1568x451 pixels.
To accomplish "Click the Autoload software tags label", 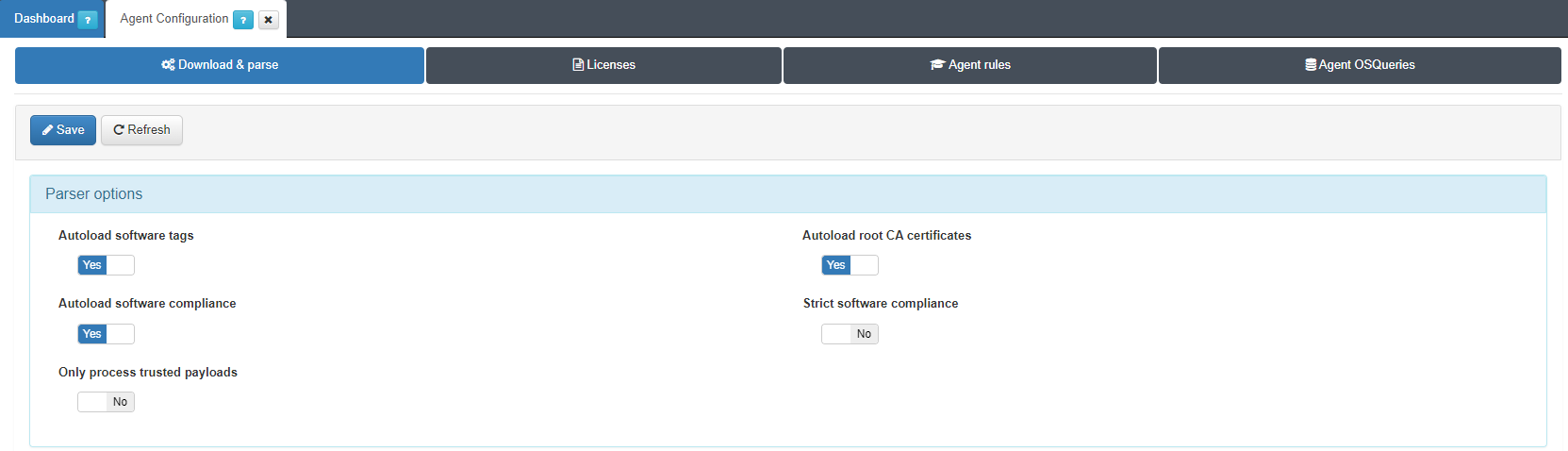I will click(125, 236).
